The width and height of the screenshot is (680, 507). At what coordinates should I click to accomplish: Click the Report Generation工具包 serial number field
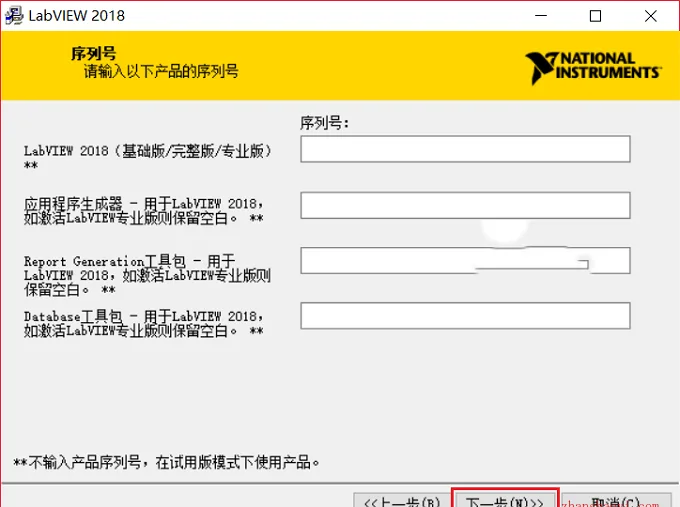(465, 261)
